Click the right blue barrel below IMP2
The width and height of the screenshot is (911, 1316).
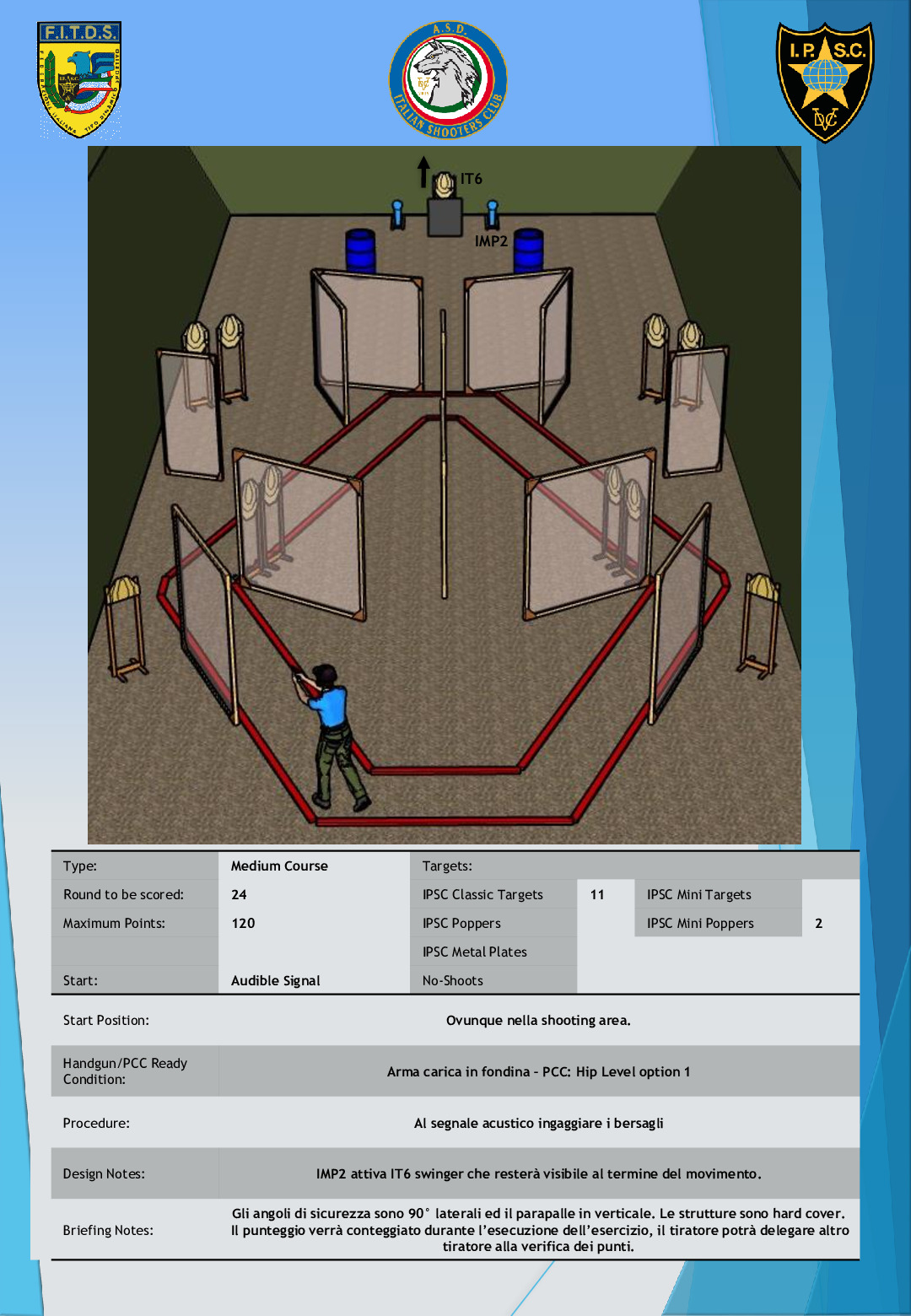pos(529,251)
